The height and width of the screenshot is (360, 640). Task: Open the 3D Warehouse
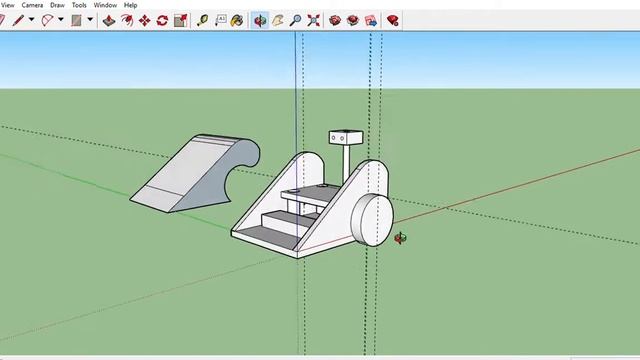(335, 20)
